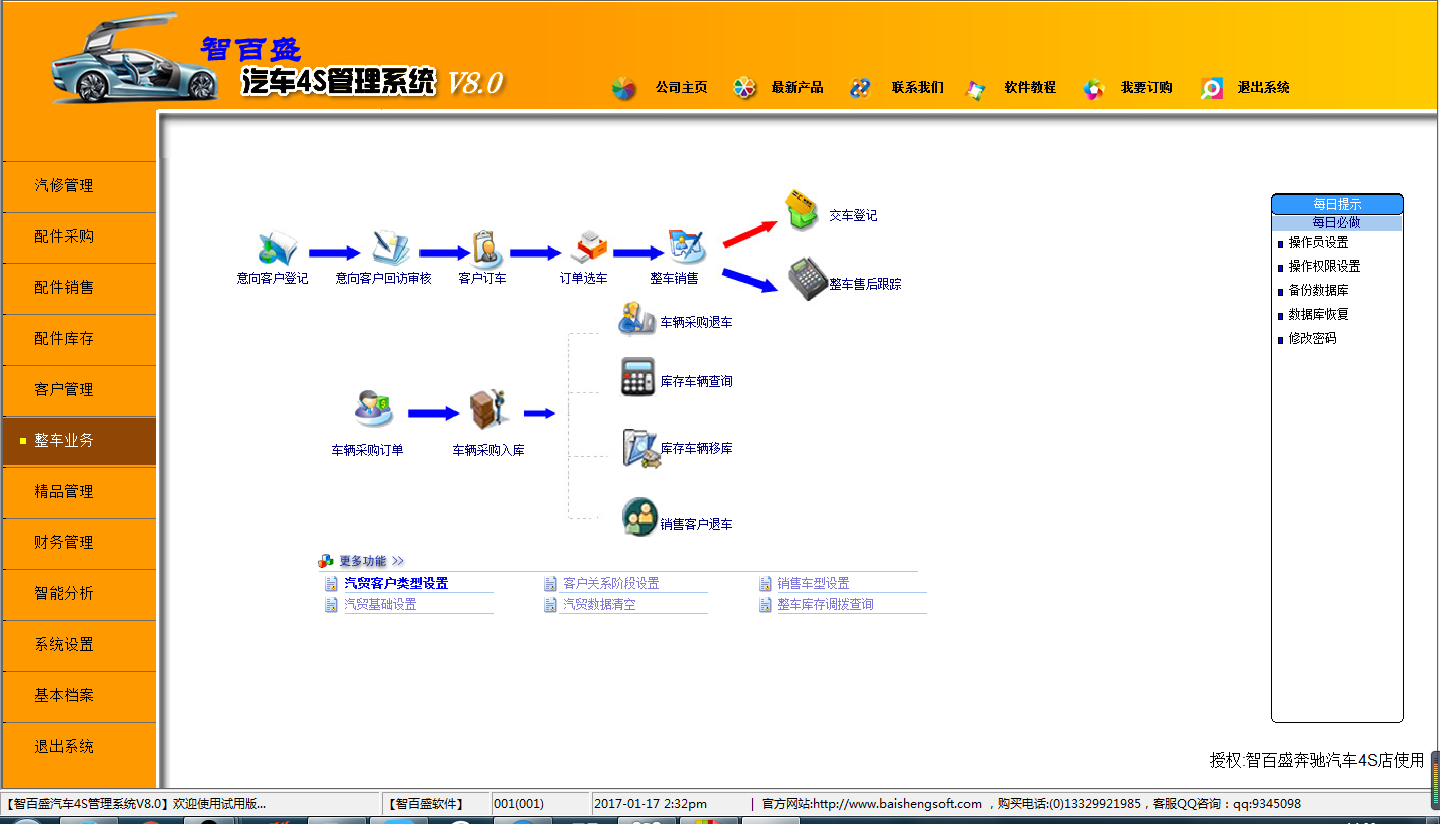Click the 公司主页 text link
The image size is (1440, 826).
[x=682, y=88]
